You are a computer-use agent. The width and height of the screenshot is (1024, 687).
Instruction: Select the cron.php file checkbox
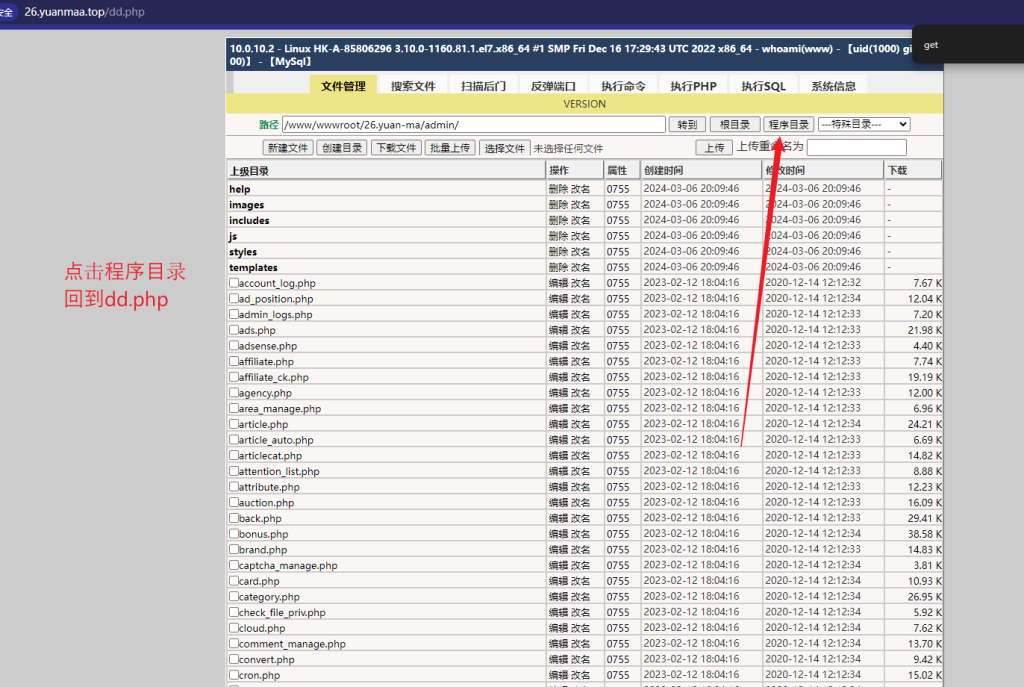[234, 675]
